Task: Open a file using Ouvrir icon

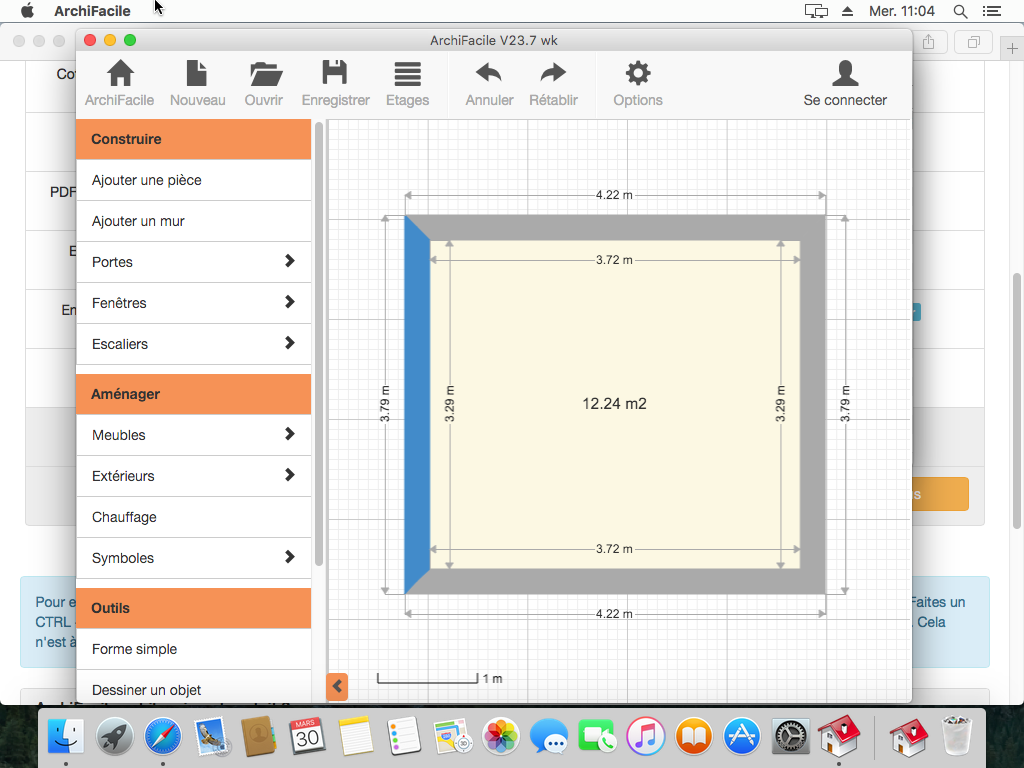Action: pyautogui.click(x=264, y=74)
